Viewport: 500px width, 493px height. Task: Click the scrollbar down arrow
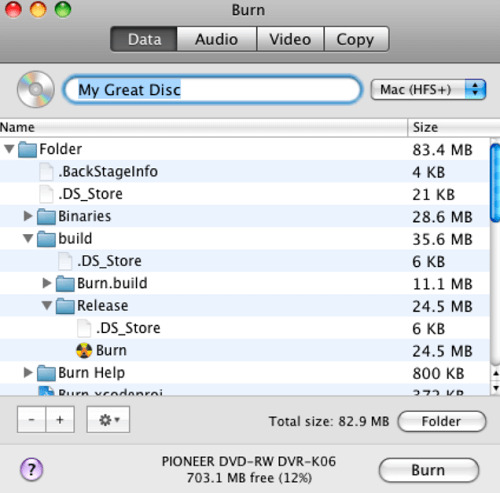click(496, 388)
